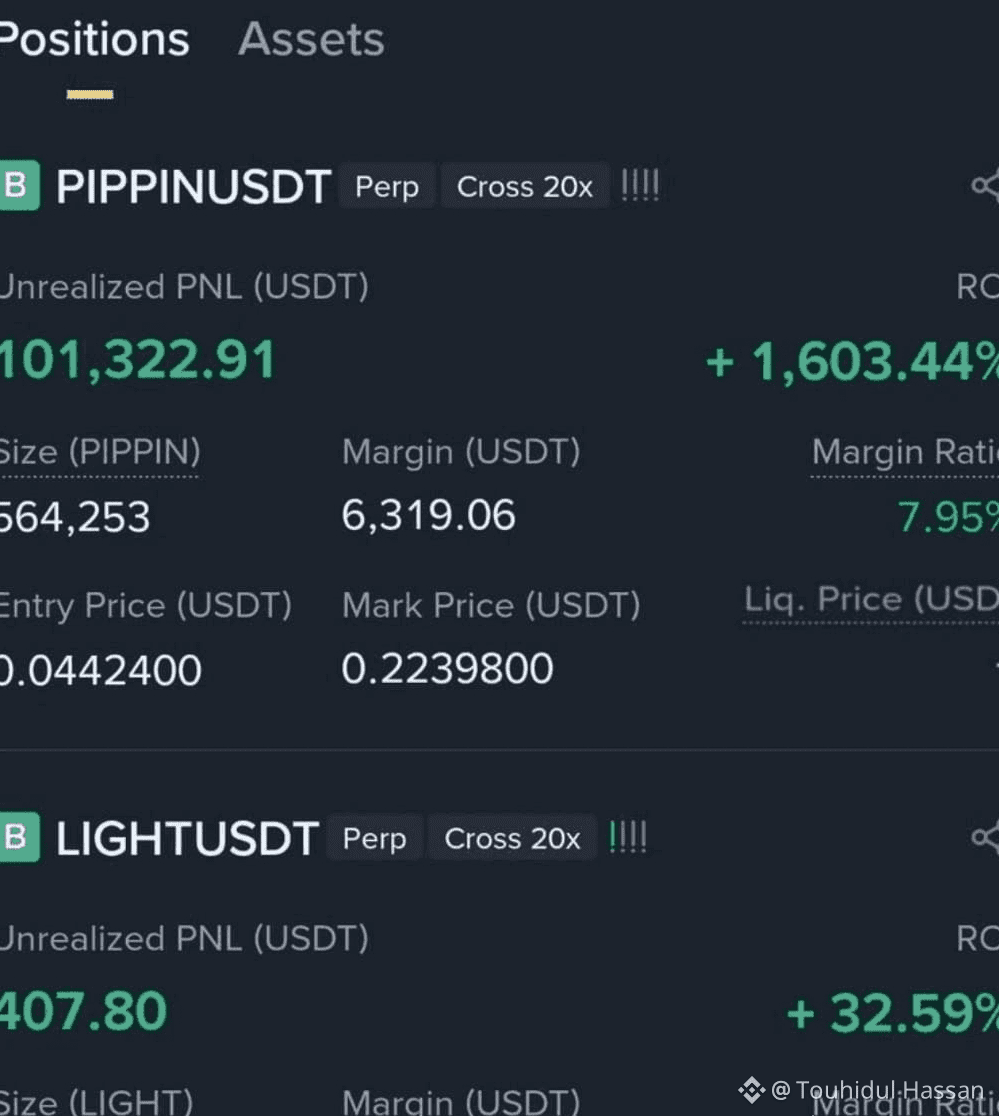Click the Perp badge on LIGHTUSDT
This screenshot has height=1116, width=999.
374,839
